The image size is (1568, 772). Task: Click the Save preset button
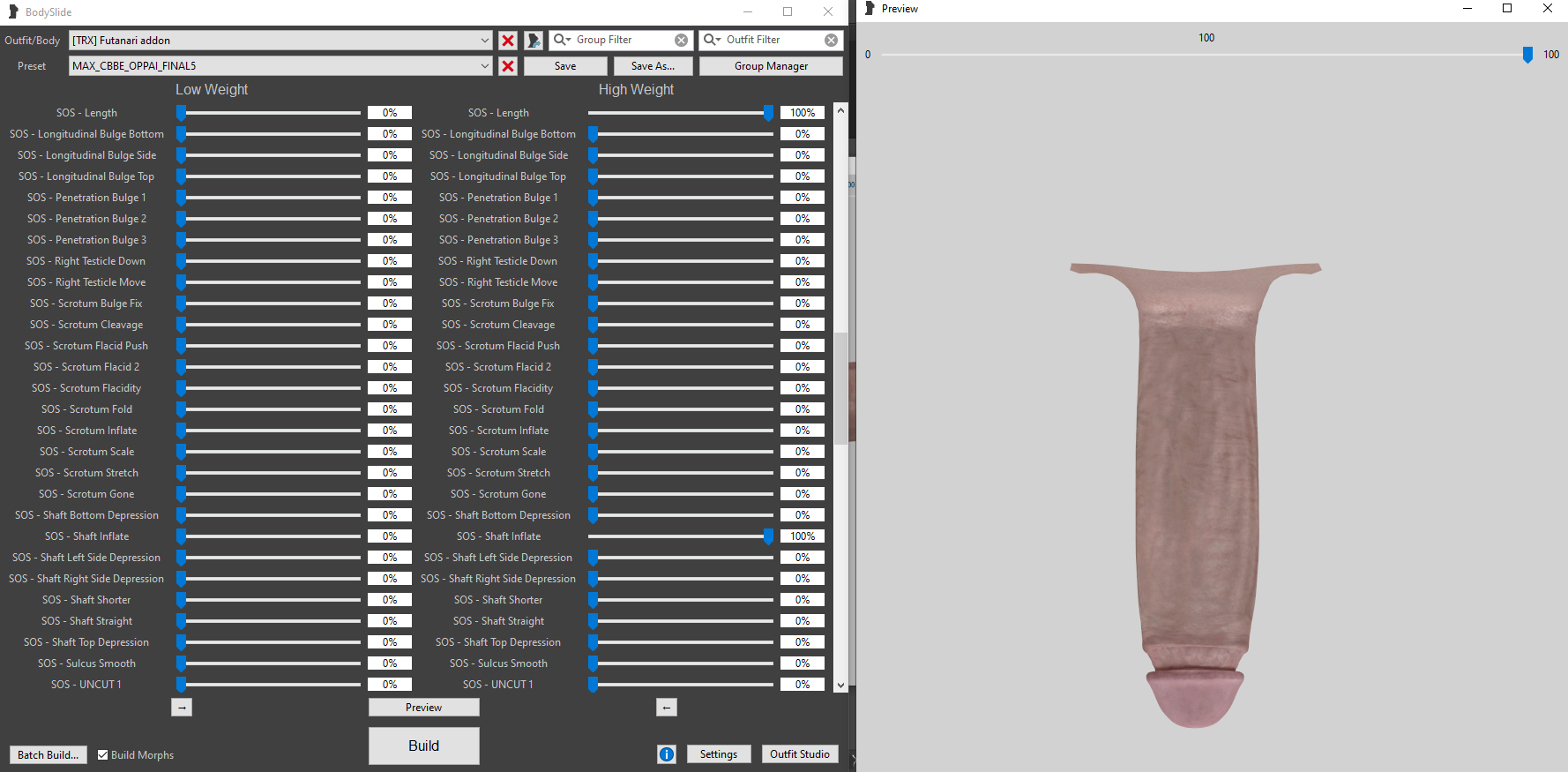coord(565,66)
